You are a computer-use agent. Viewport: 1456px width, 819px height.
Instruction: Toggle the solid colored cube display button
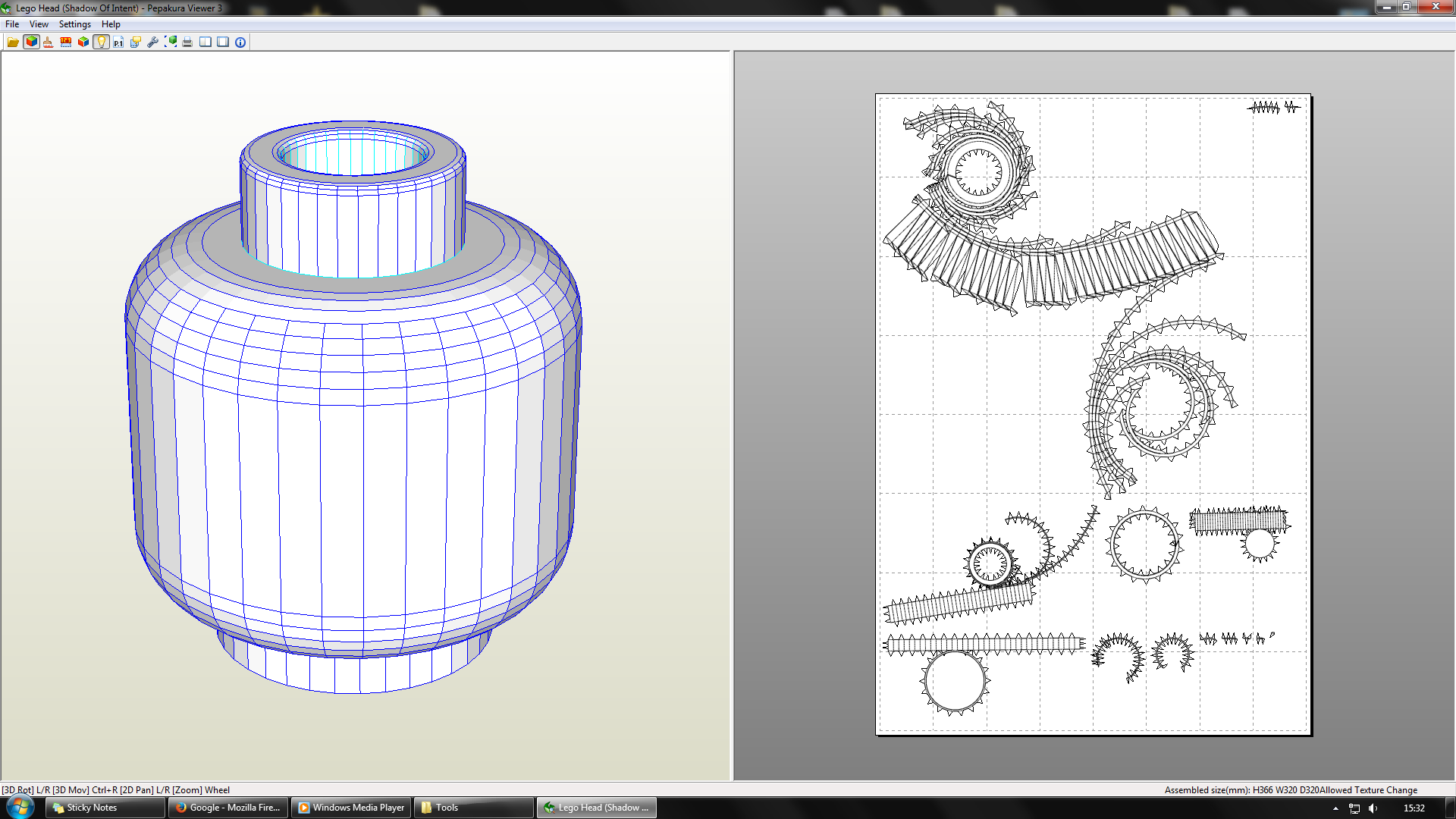(31, 42)
